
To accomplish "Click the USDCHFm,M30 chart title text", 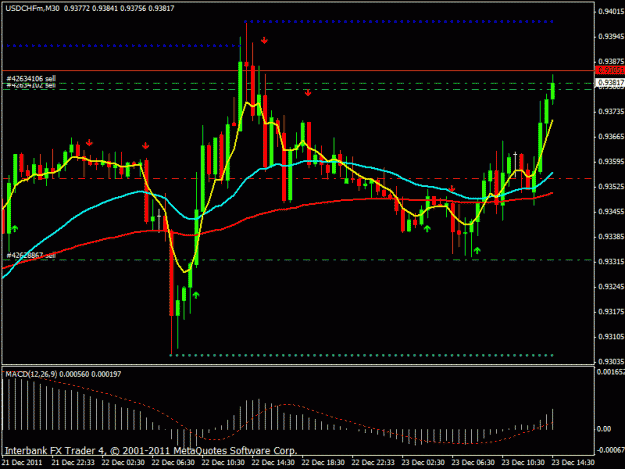I will (32, 8).
